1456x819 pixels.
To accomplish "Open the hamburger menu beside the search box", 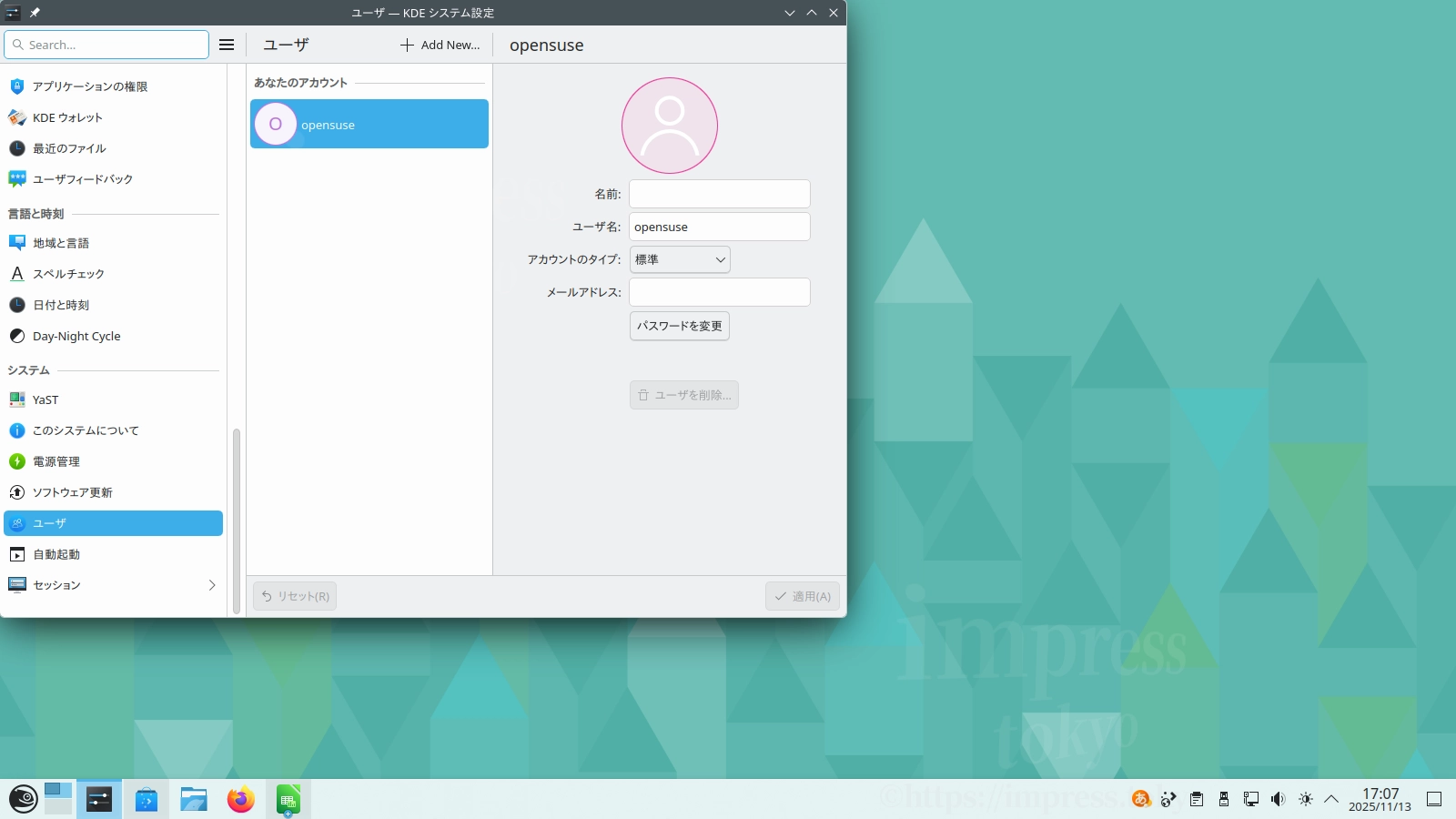I will (x=227, y=45).
